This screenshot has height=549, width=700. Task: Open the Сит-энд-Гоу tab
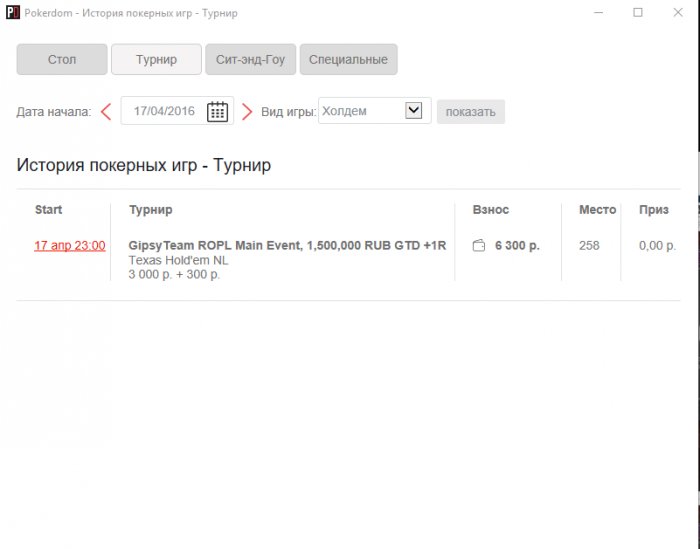pyautogui.click(x=250, y=59)
